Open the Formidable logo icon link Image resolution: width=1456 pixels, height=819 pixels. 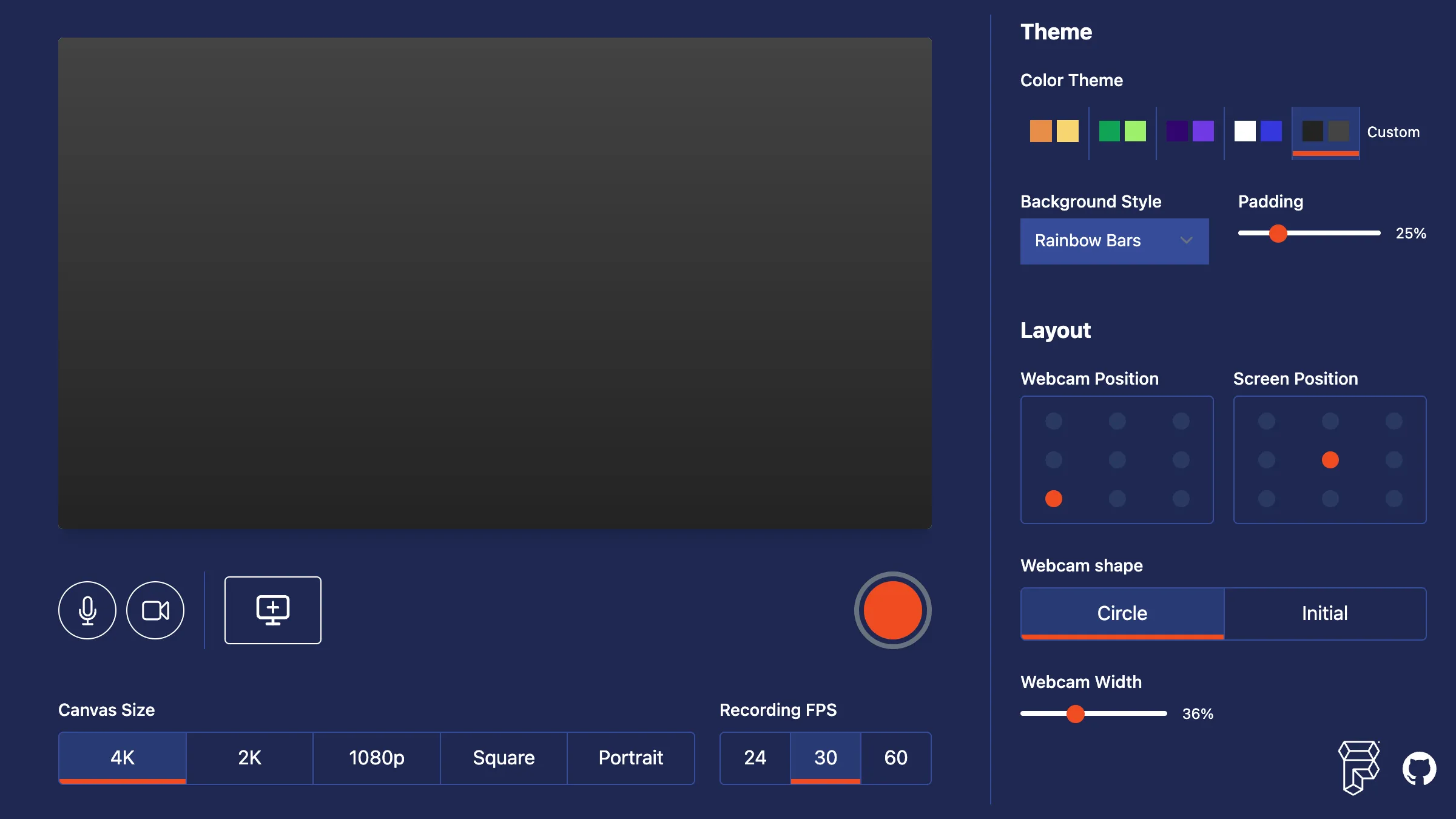(x=1359, y=767)
